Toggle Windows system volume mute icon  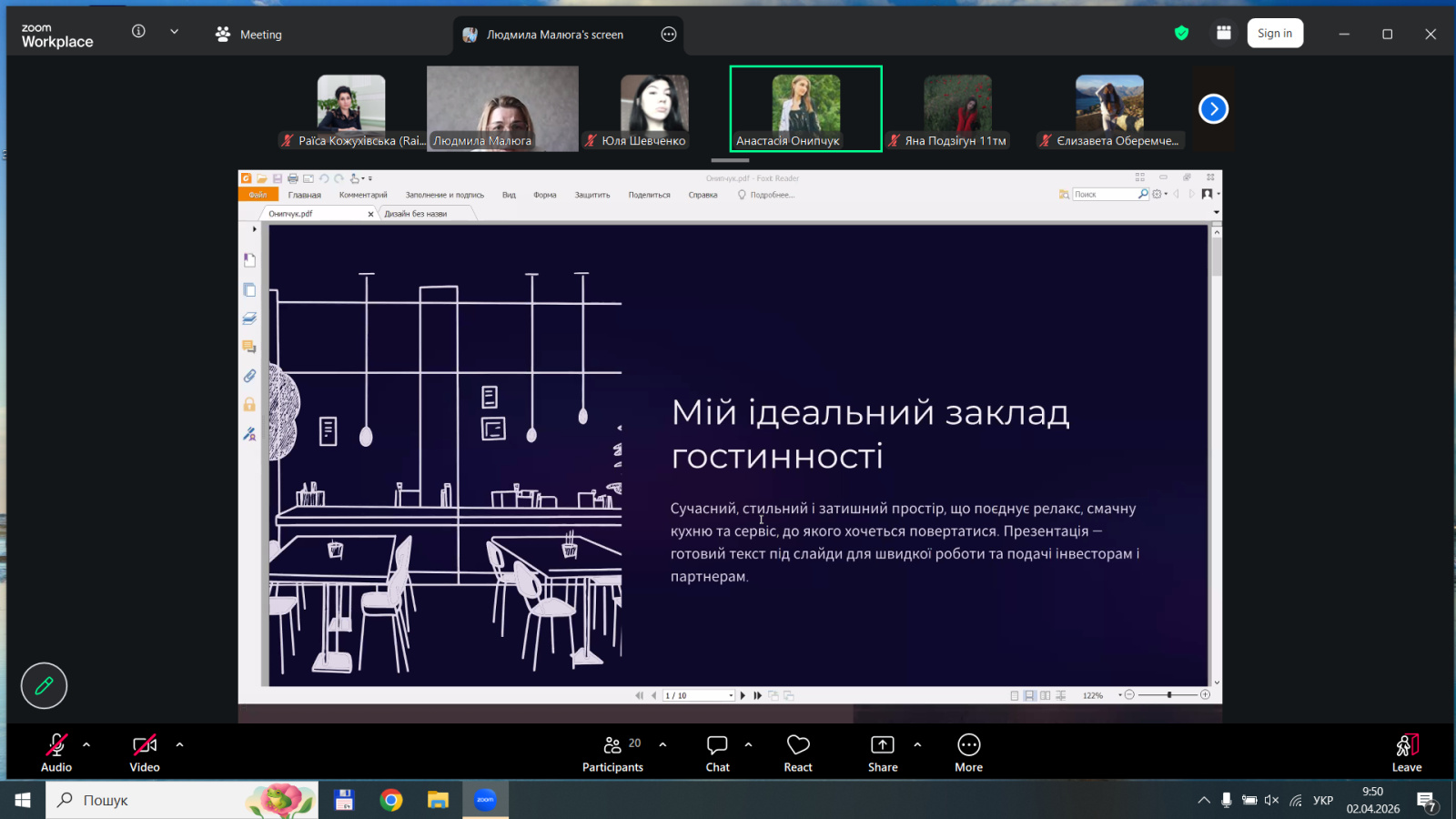click(1271, 800)
